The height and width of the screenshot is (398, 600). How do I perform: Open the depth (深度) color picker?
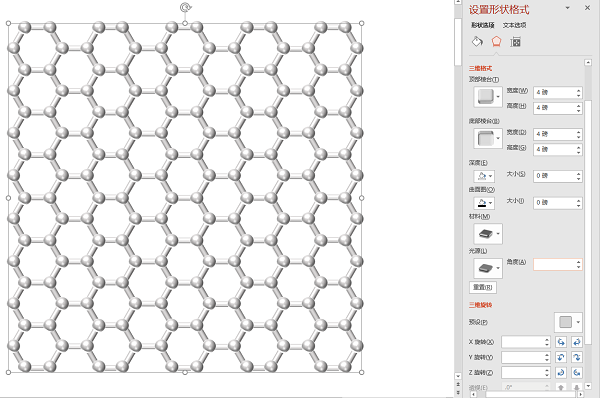(484, 176)
